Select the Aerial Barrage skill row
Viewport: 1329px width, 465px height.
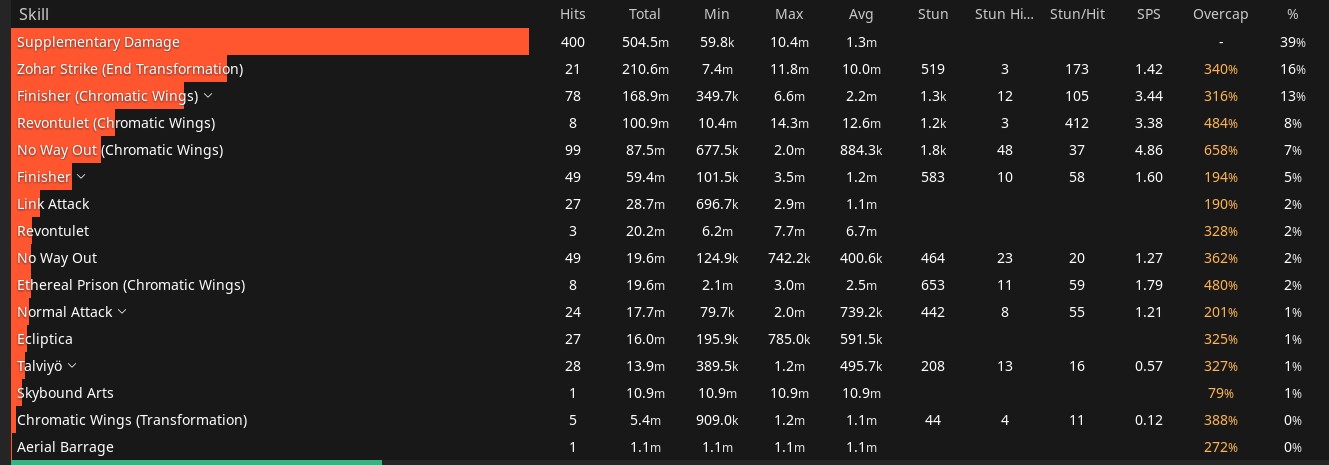(x=664, y=447)
